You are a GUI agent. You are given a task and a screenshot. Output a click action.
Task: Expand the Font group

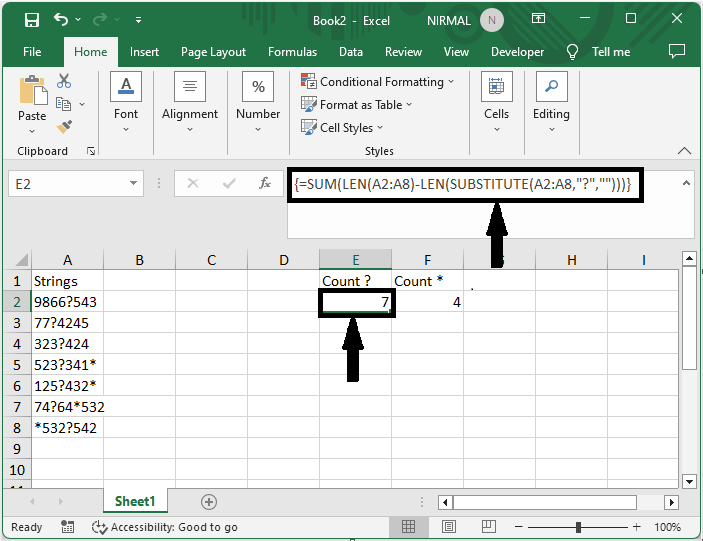[126, 103]
